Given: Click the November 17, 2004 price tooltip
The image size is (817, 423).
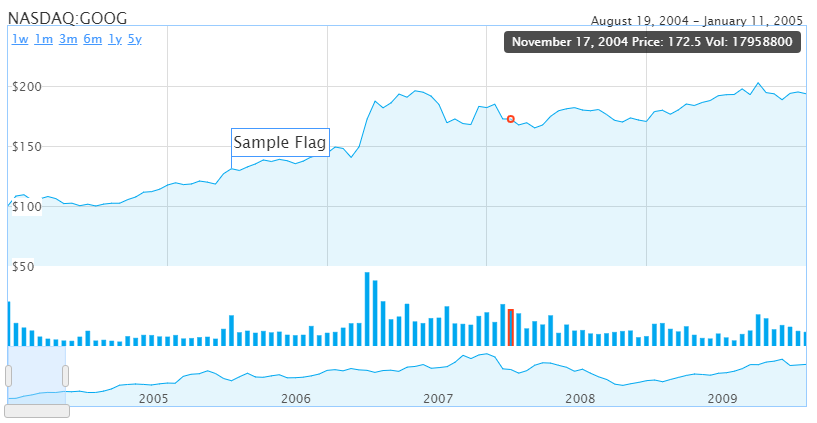Looking at the screenshot, I should click(652, 42).
